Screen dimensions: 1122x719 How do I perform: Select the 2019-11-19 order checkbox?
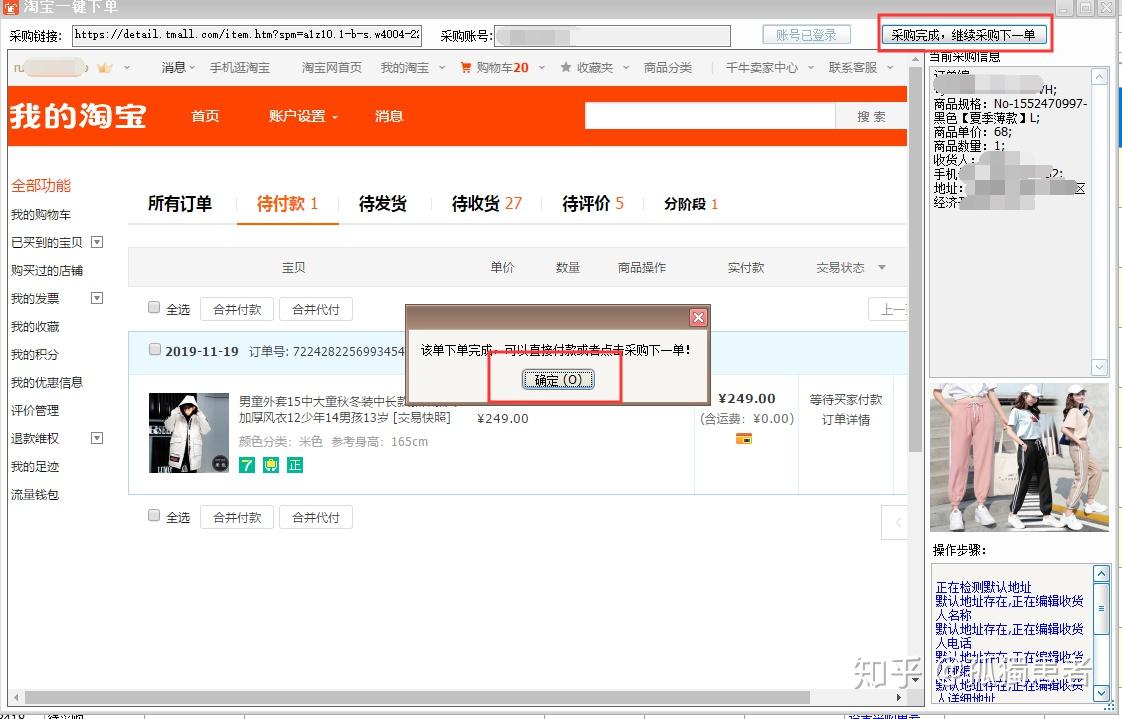(x=154, y=348)
